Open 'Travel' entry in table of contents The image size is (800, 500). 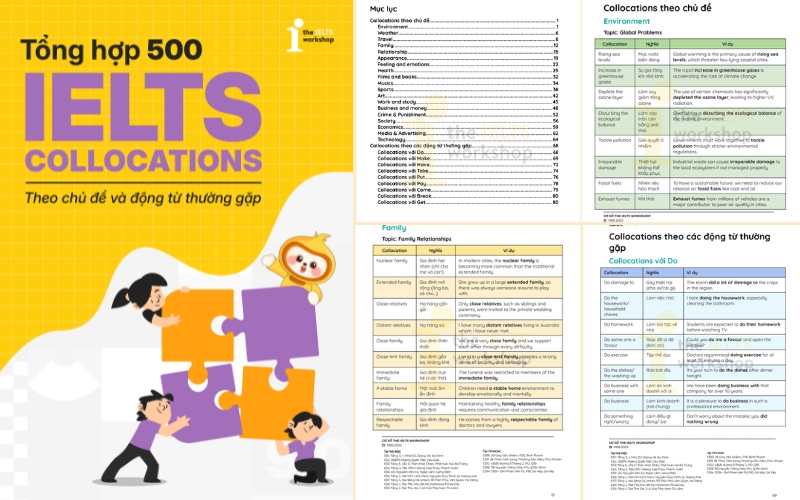coord(468,39)
